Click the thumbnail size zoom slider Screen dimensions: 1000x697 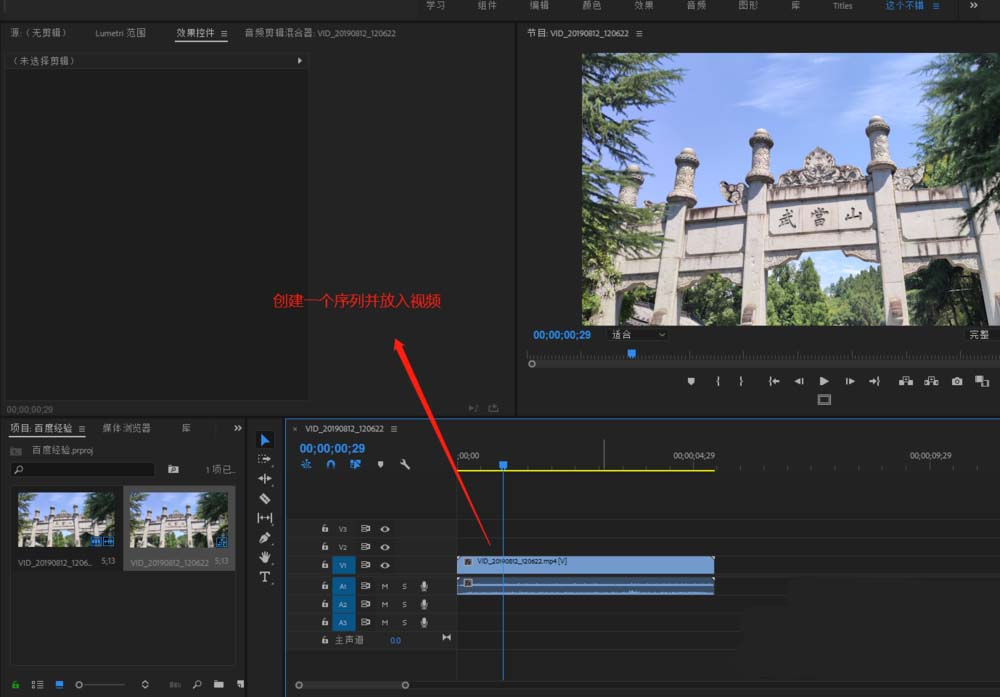click(x=80, y=685)
